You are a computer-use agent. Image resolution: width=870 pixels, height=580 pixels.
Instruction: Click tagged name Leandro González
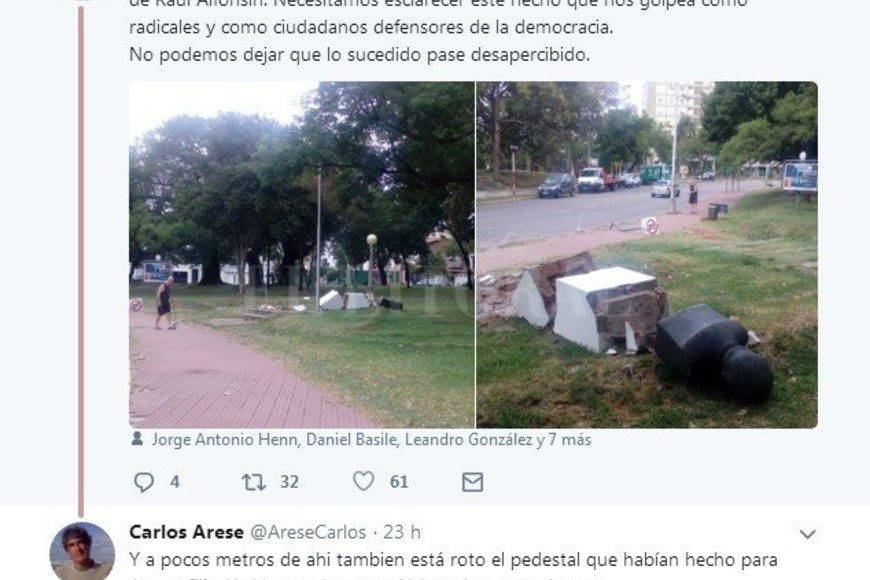coord(469,440)
